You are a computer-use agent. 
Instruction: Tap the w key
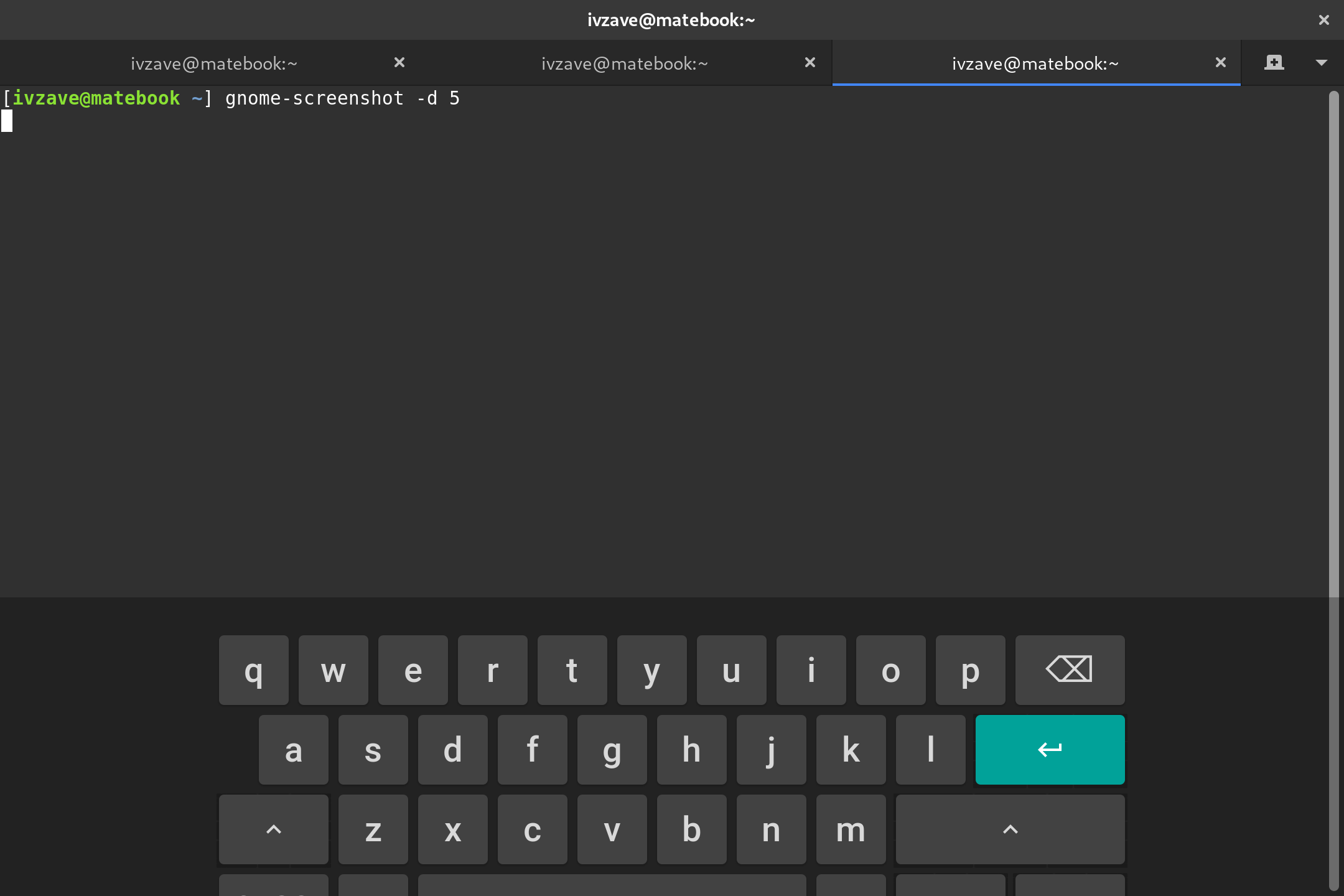pos(334,670)
